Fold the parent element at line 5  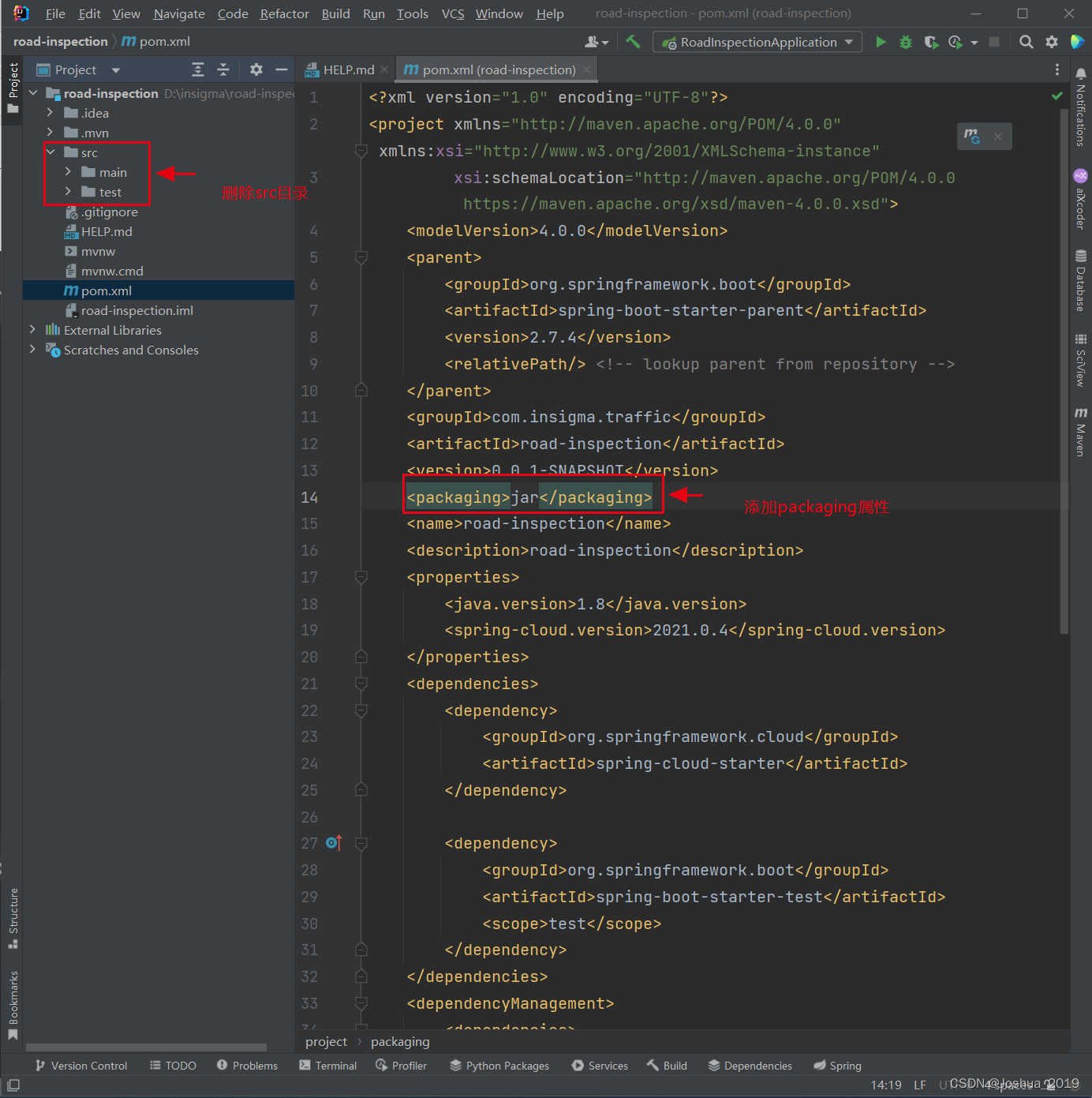[x=361, y=257]
